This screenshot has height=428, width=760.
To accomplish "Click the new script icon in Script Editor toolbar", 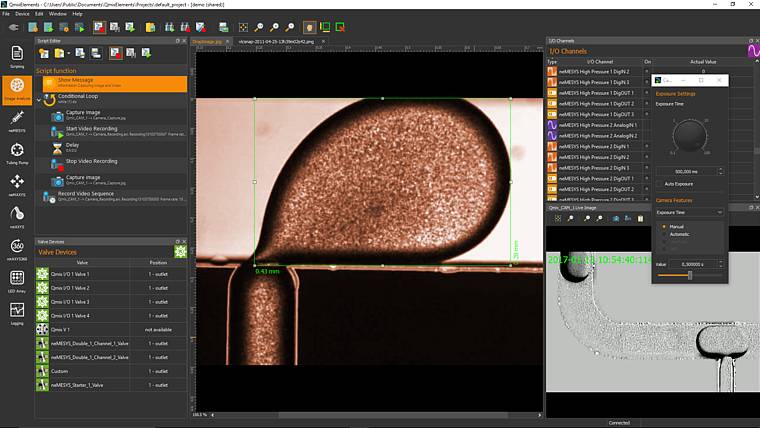I will click(x=44, y=53).
